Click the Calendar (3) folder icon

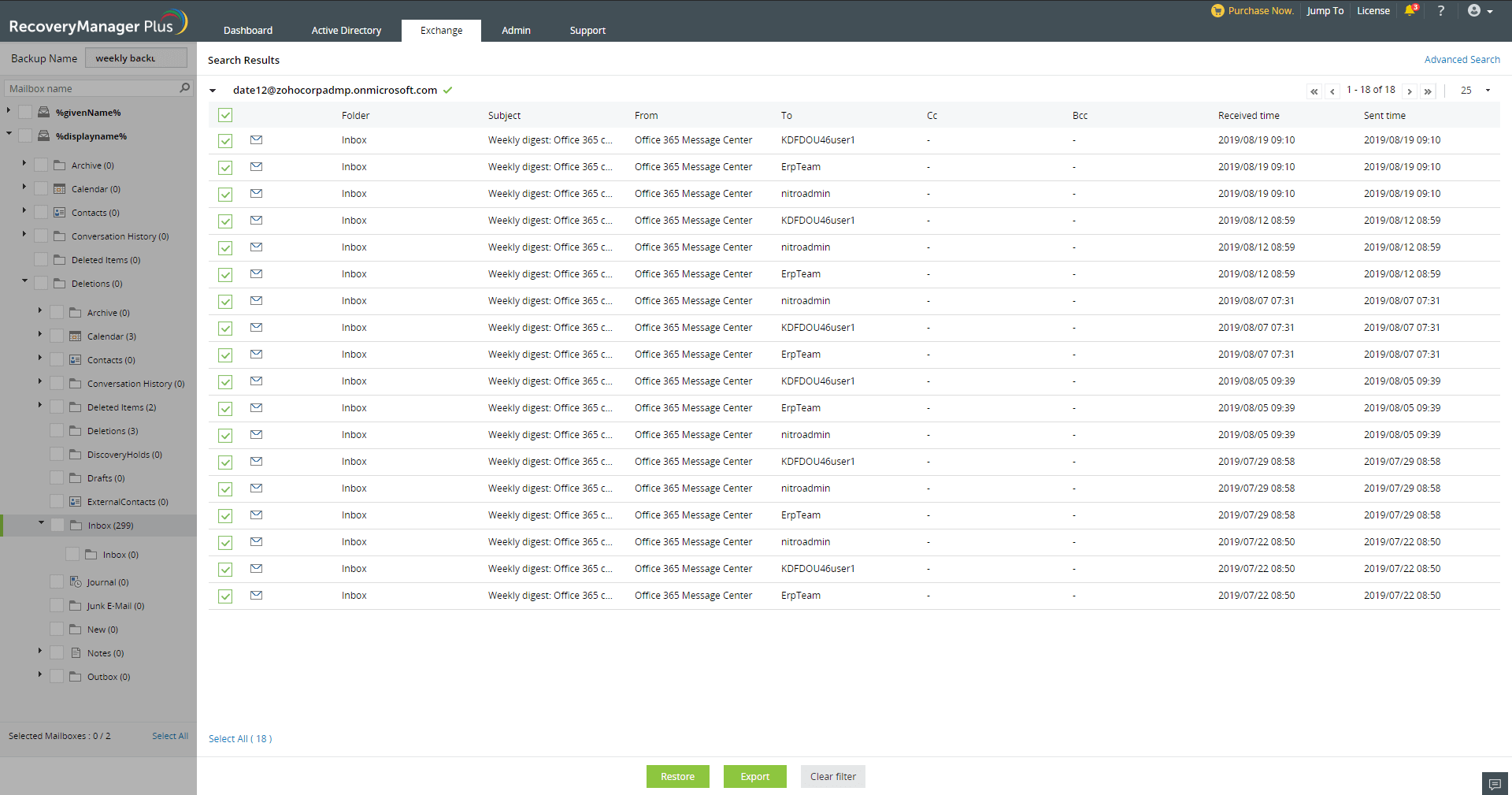[76, 336]
